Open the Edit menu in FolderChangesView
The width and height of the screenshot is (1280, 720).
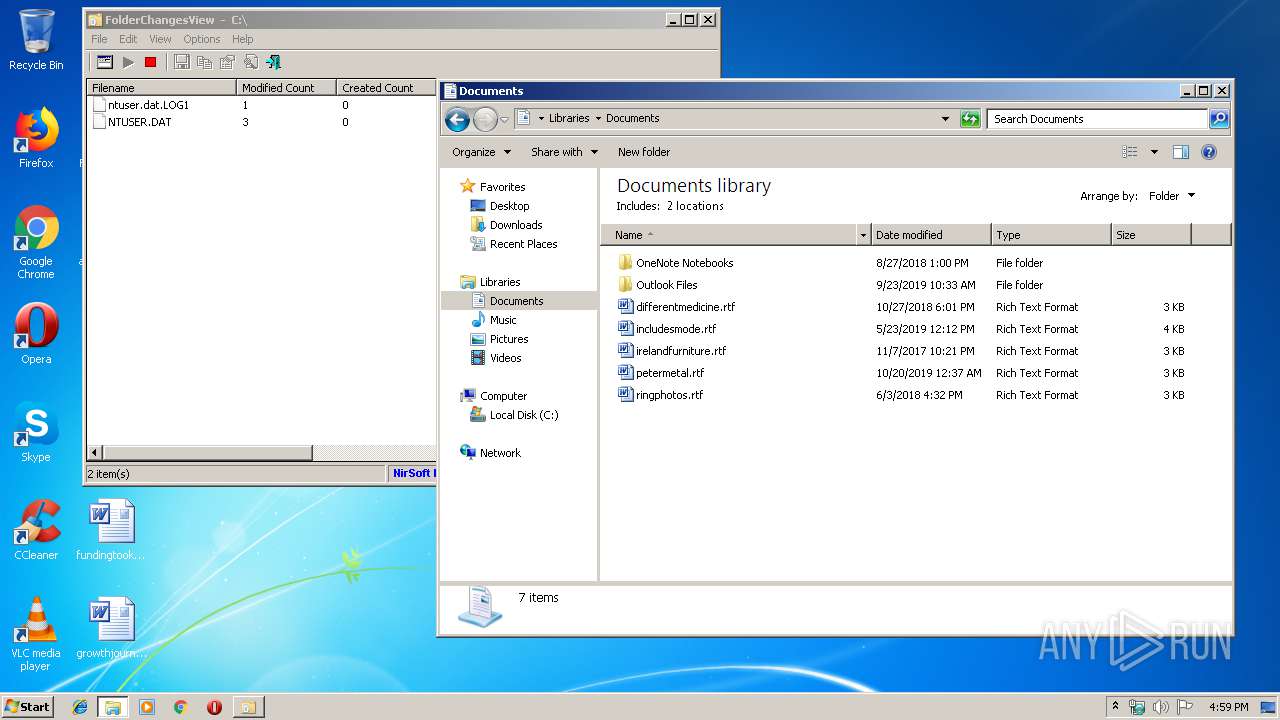[128, 39]
